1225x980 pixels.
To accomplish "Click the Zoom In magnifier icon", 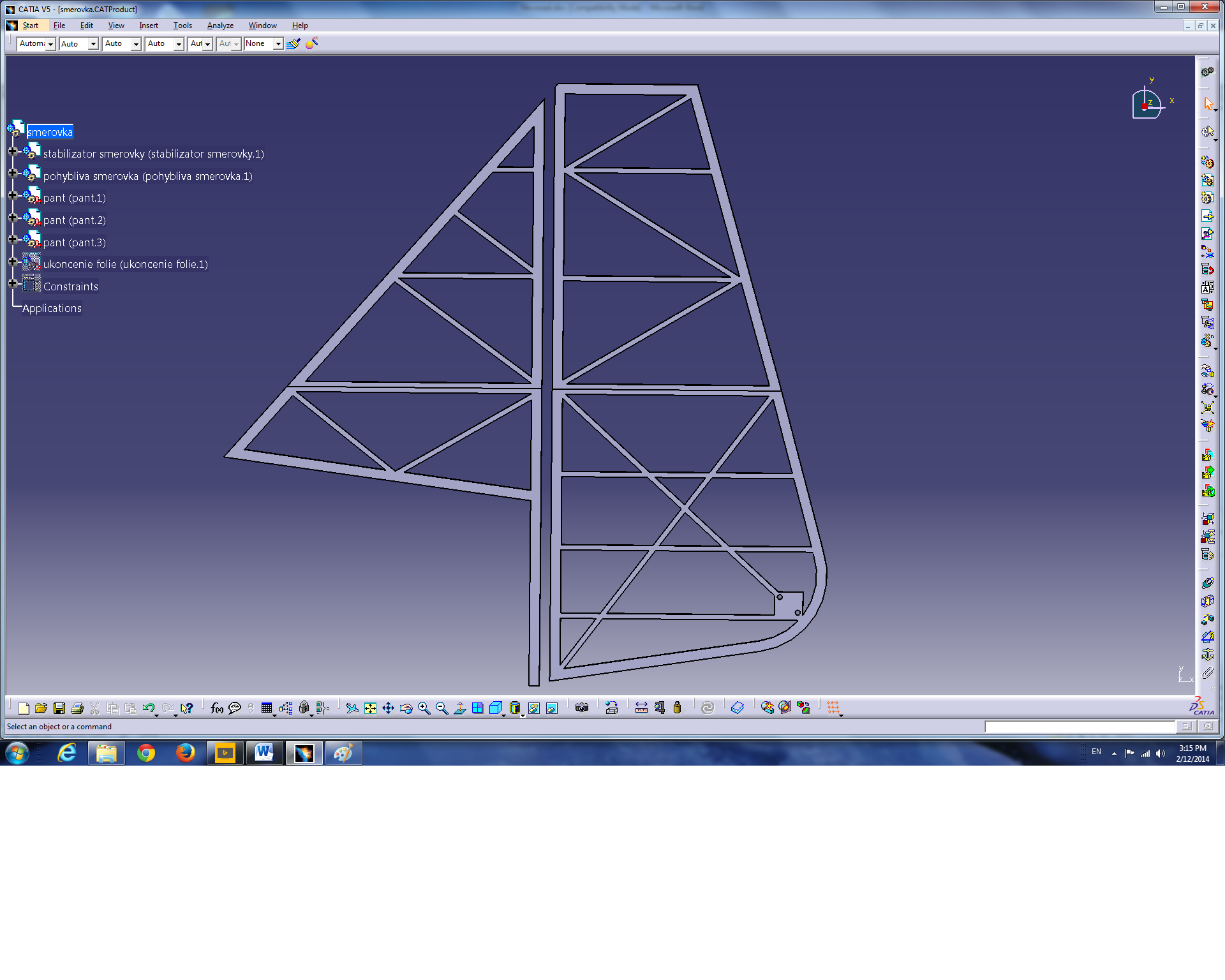I will 424,708.
